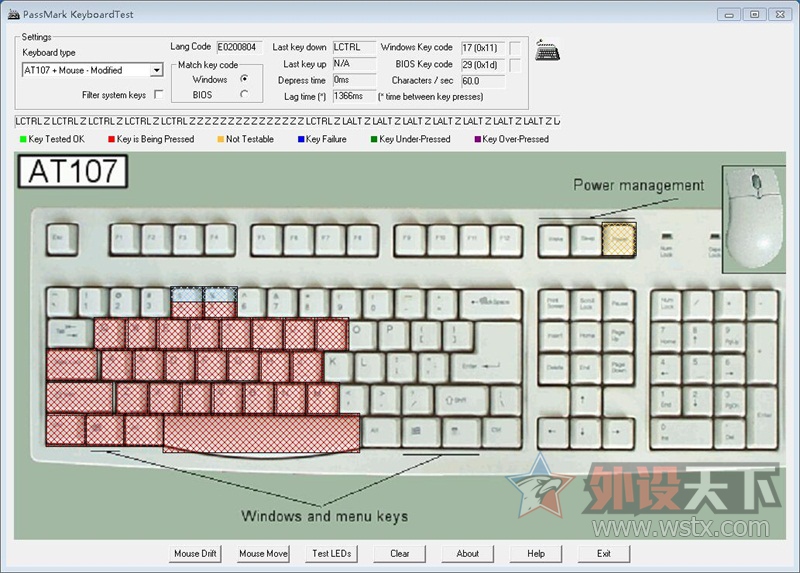Viewport: 800px width, 573px height.
Task: Click the right Alt key
Action: tap(380, 432)
